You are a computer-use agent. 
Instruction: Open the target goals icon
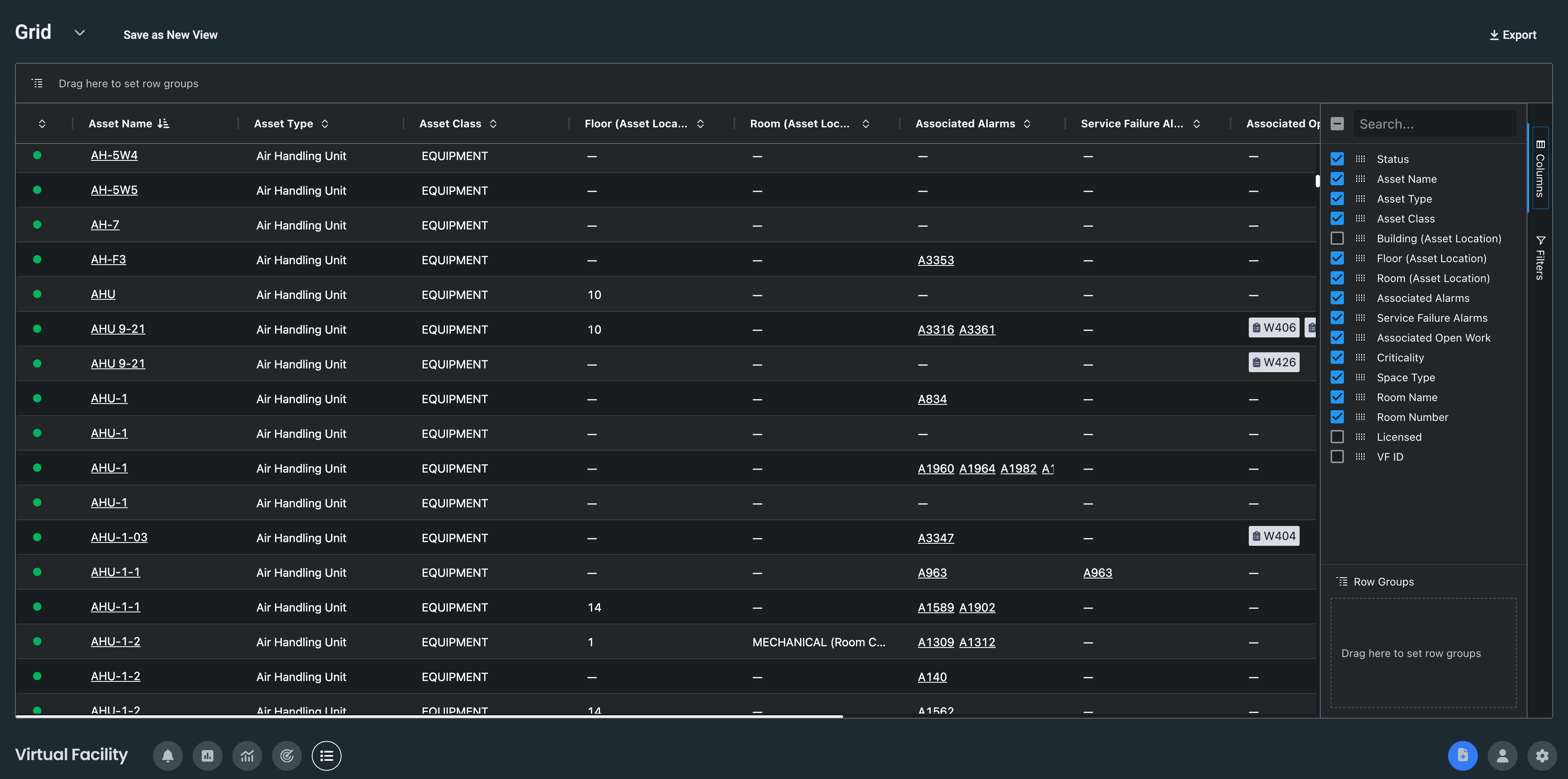[287, 755]
